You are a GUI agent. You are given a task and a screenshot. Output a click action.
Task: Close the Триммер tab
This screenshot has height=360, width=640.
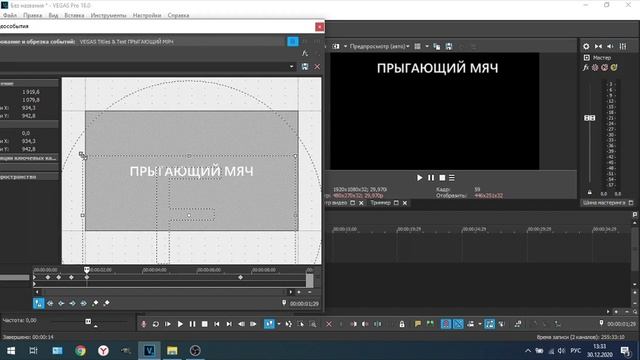pyautogui.click(x=405, y=203)
